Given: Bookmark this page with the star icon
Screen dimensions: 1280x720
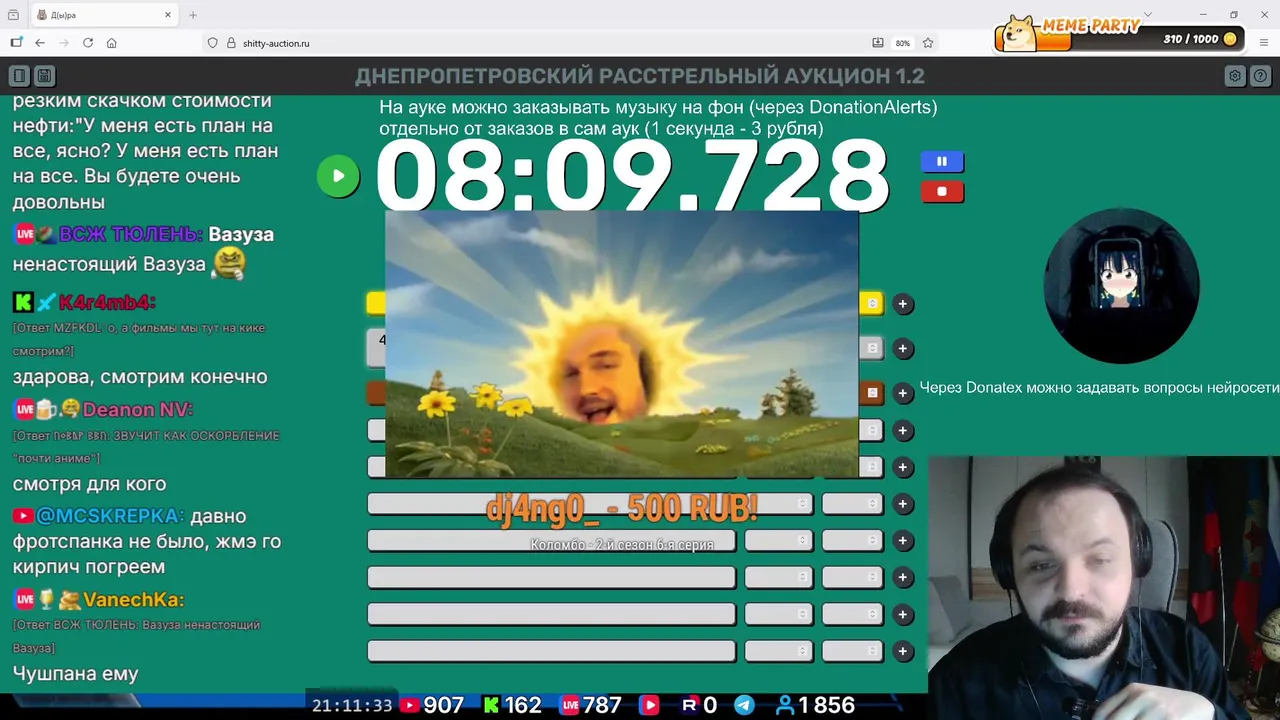Looking at the screenshot, I should [x=928, y=43].
